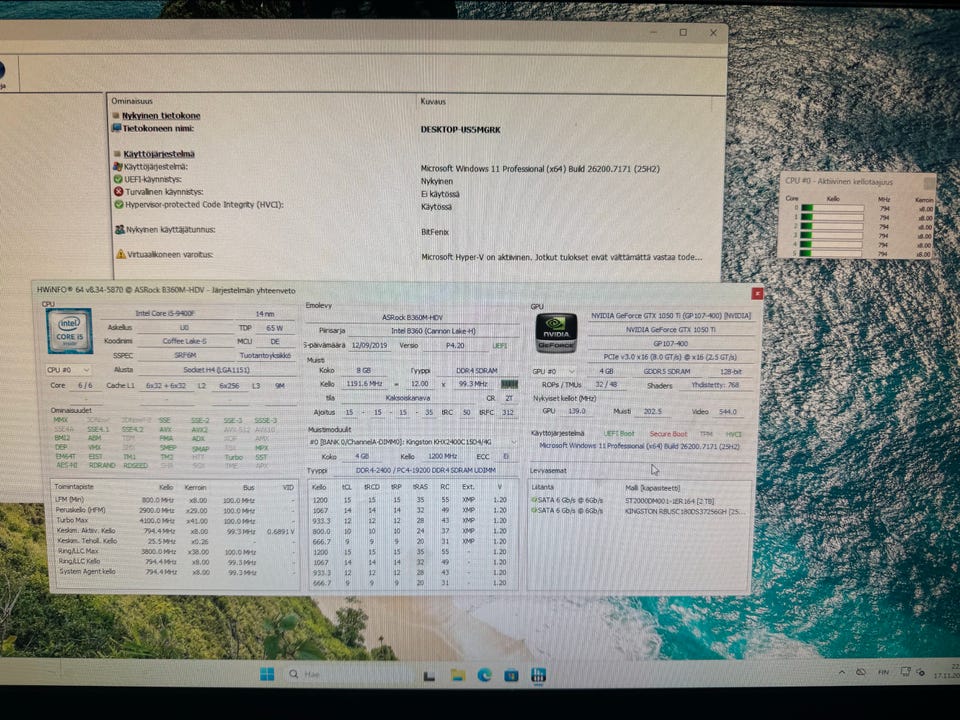Open the HWiNFO taskbar icon
960x720 pixels.
[538, 675]
